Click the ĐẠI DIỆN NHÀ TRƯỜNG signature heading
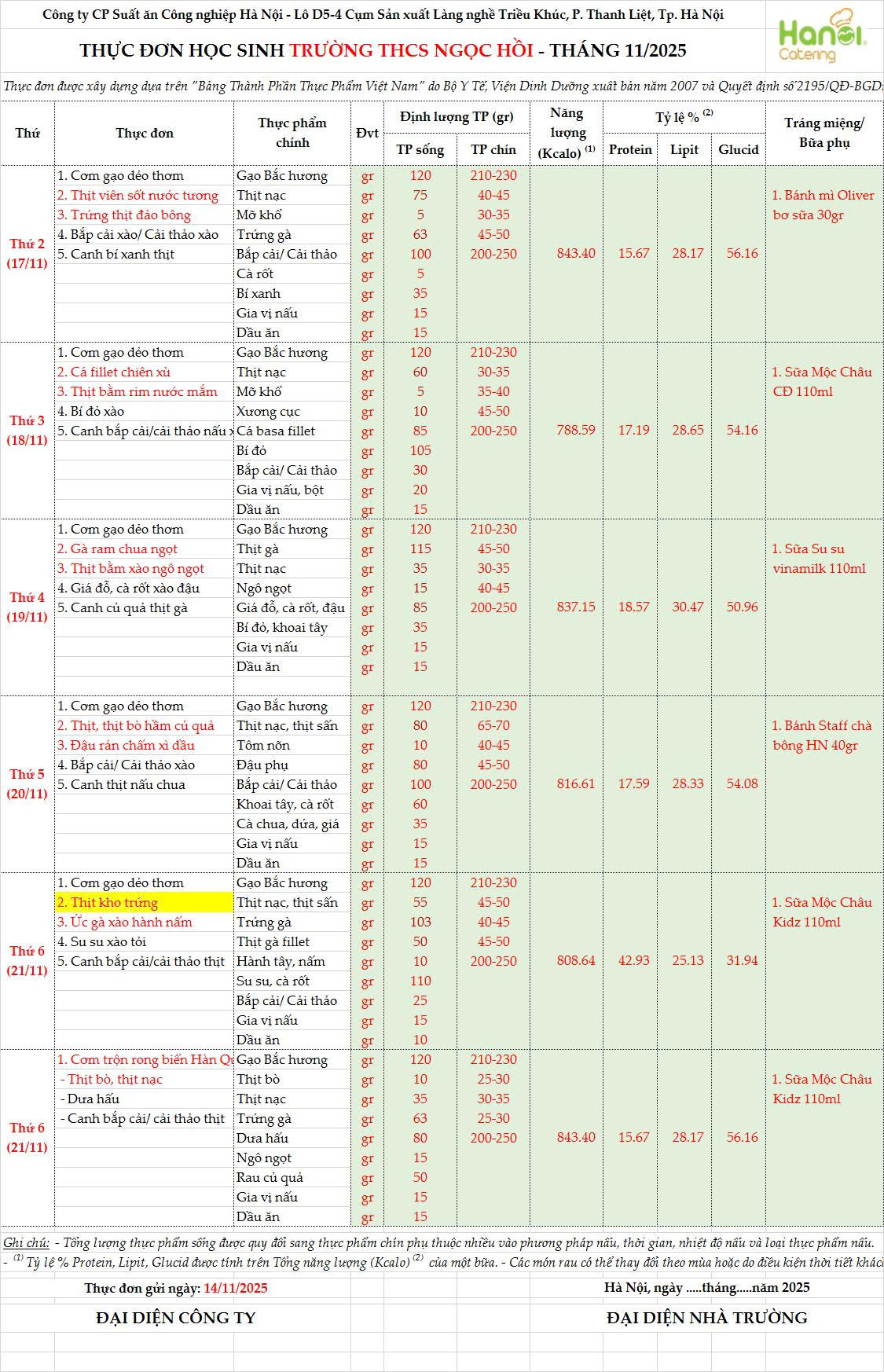884x1372 pixels. point(706,1318)
